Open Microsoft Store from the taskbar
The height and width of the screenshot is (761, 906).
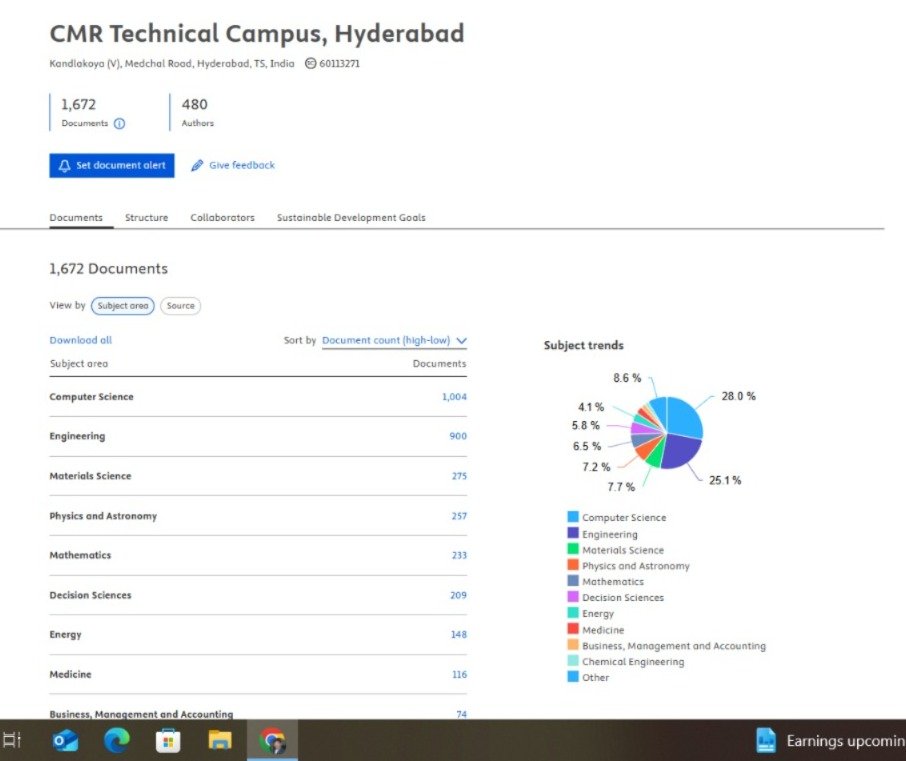point(168,741)
